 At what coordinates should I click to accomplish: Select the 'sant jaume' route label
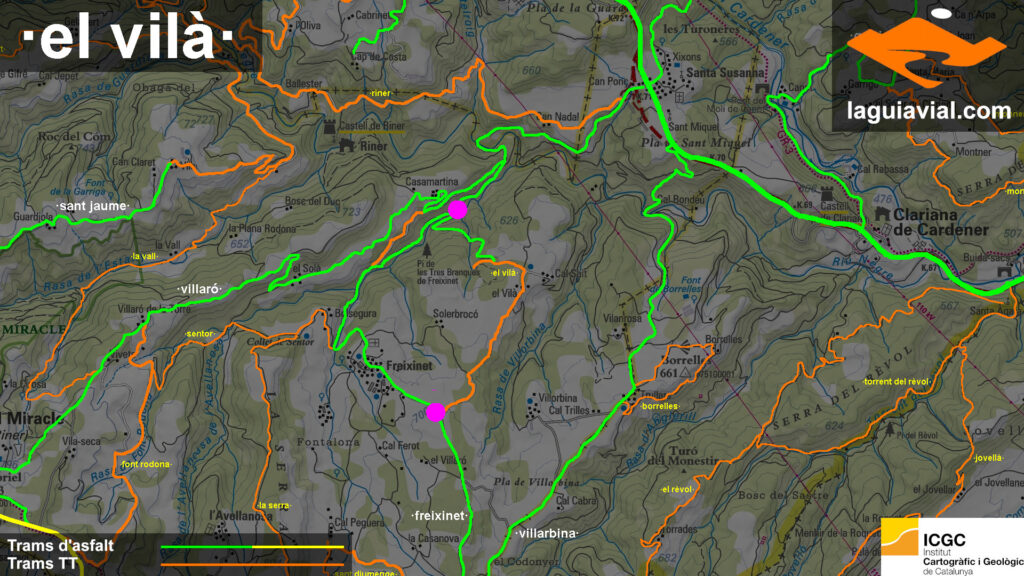[x=93, y=206]
